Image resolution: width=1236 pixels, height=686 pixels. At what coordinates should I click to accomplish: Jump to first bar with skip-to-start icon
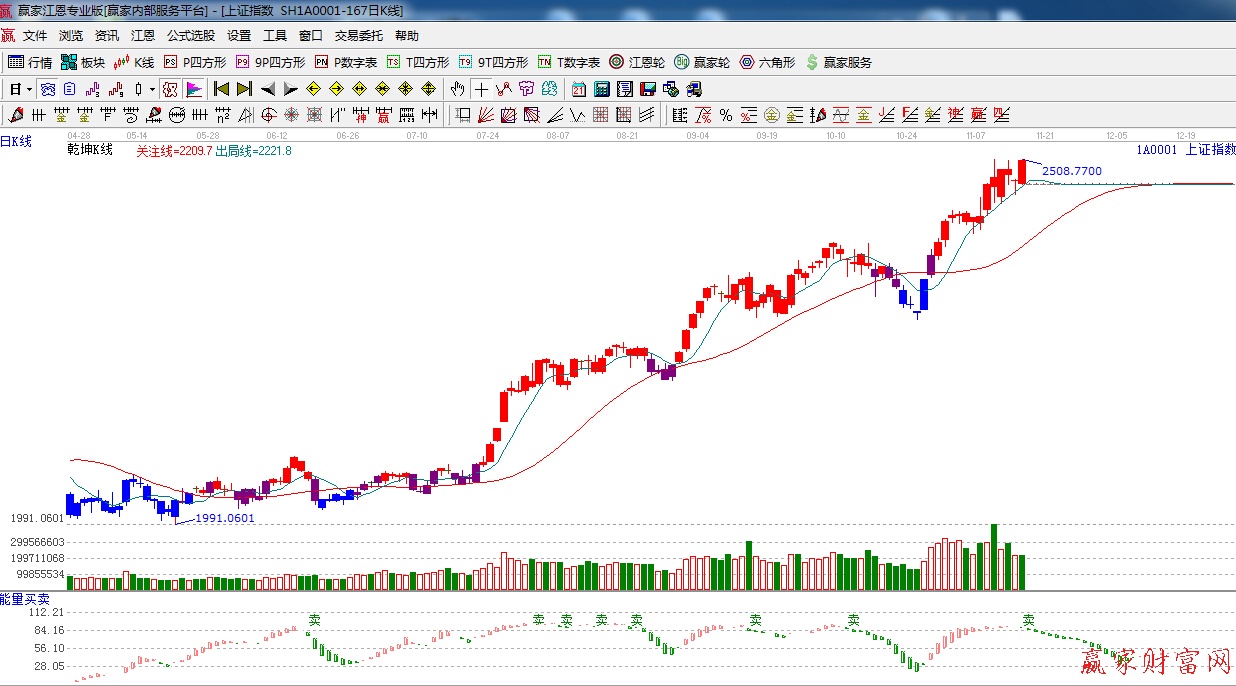222,89
